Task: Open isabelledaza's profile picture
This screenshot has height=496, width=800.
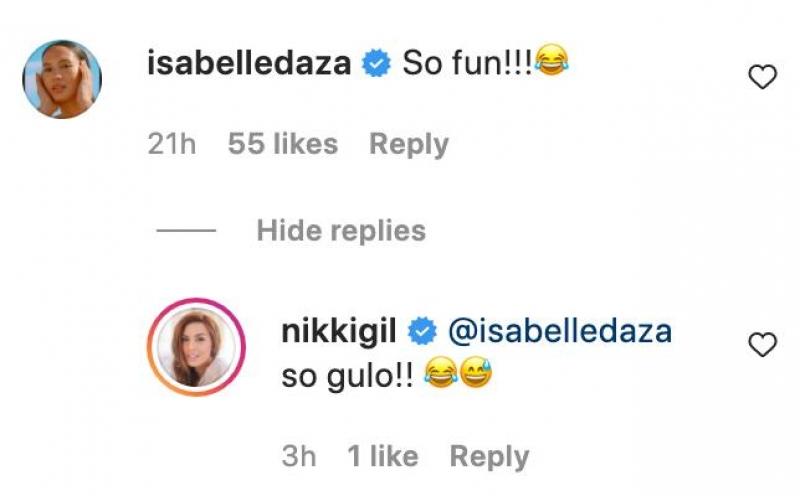Action: coord(62,79)
